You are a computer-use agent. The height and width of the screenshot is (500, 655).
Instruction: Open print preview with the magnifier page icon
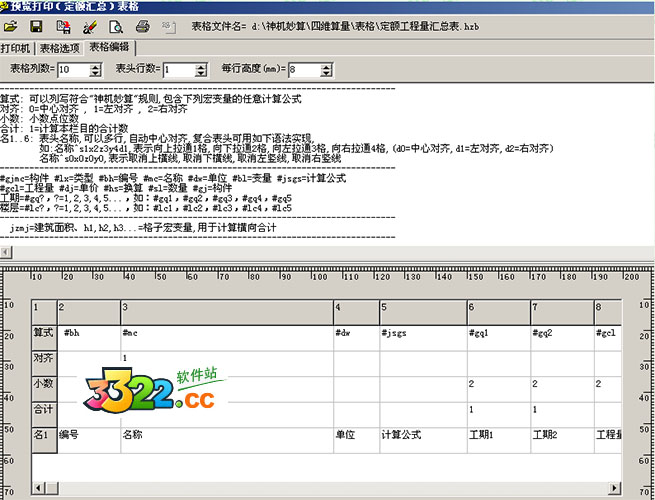tap(116, 28)
